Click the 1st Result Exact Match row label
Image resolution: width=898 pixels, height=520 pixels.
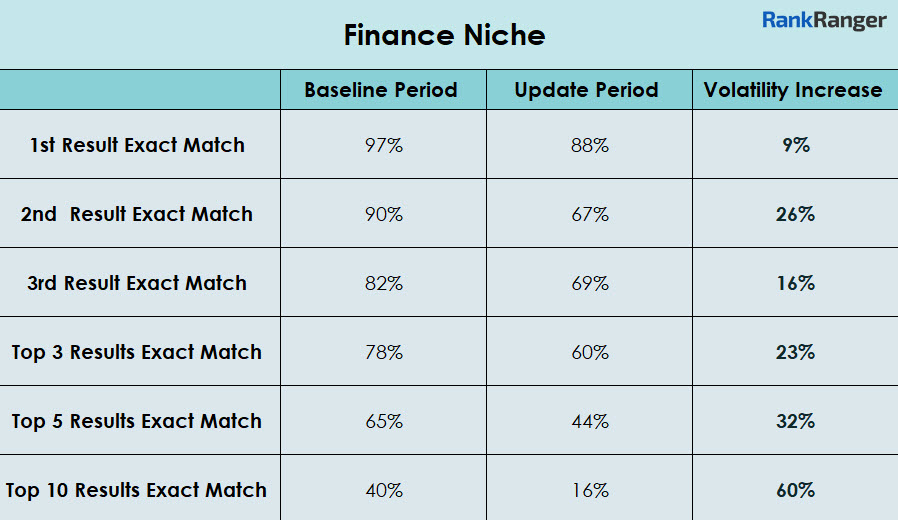[137, 145]
